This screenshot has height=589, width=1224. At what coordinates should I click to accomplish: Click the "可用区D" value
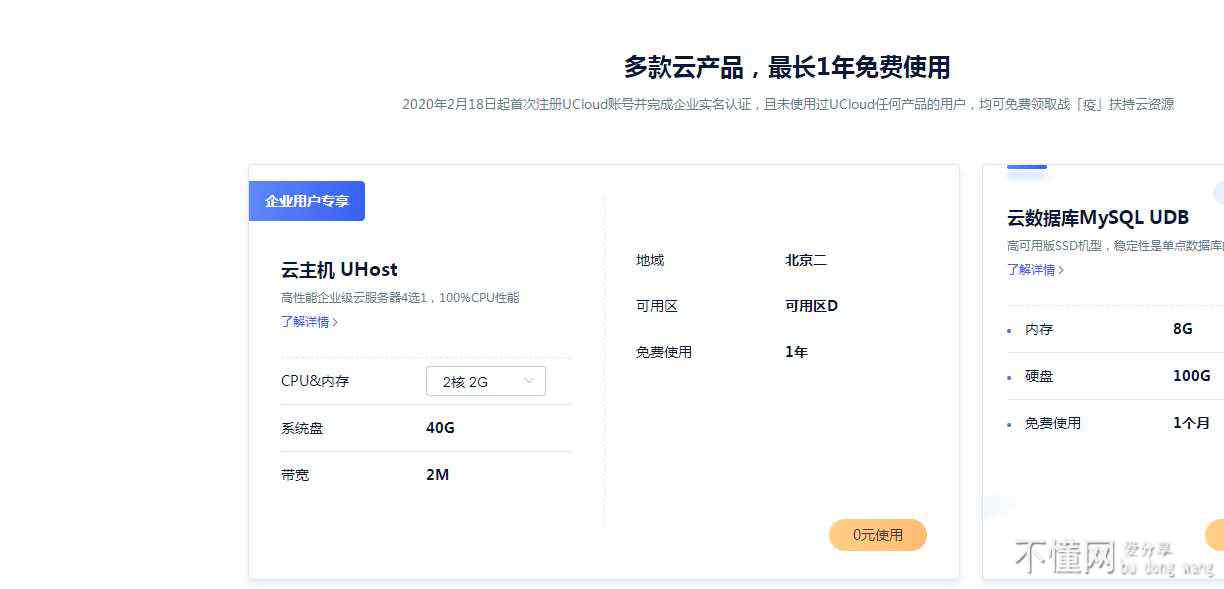tap(811, 306)
